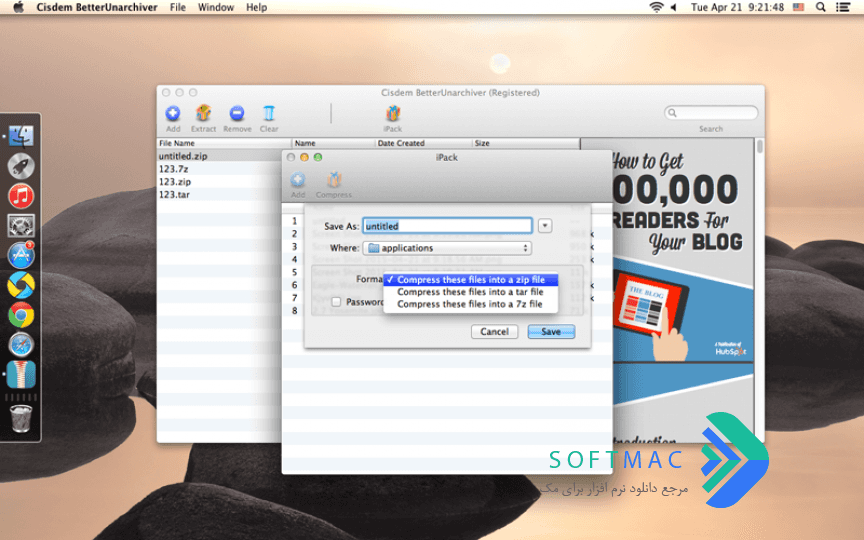Click the File Name column header
The height and width of the screenshot is (540, 864).
click(x=224, y=143)
